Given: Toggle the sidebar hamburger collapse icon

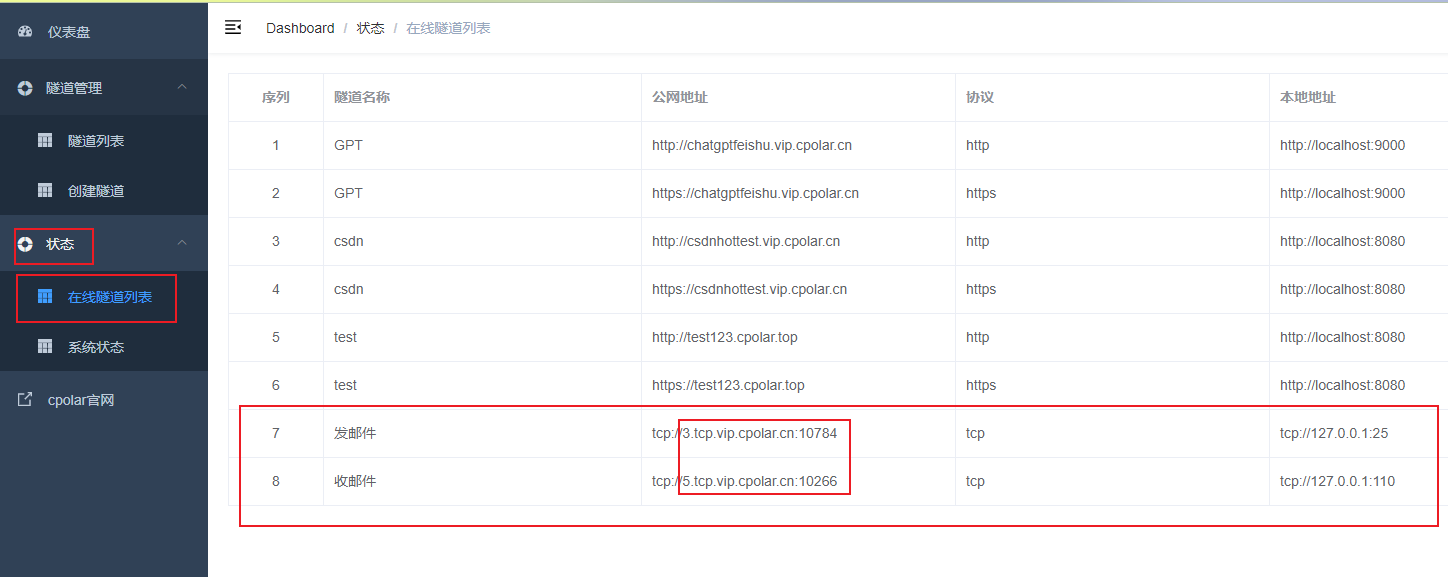Looking at the screenshot, I should 233,27.
